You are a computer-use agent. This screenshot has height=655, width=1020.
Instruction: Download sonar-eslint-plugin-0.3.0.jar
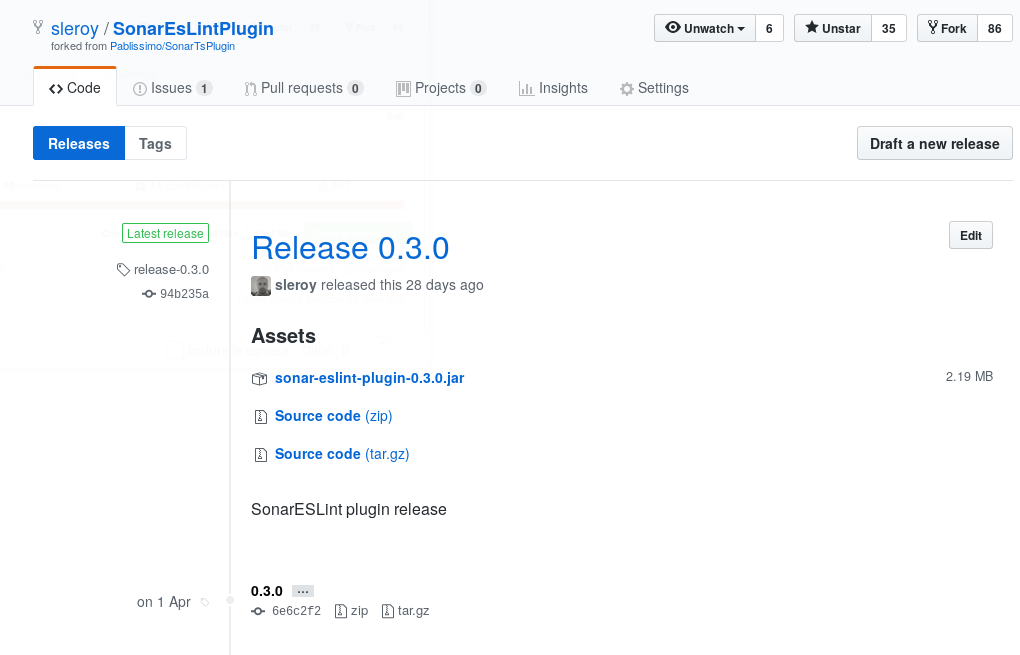tap(369, 378)
